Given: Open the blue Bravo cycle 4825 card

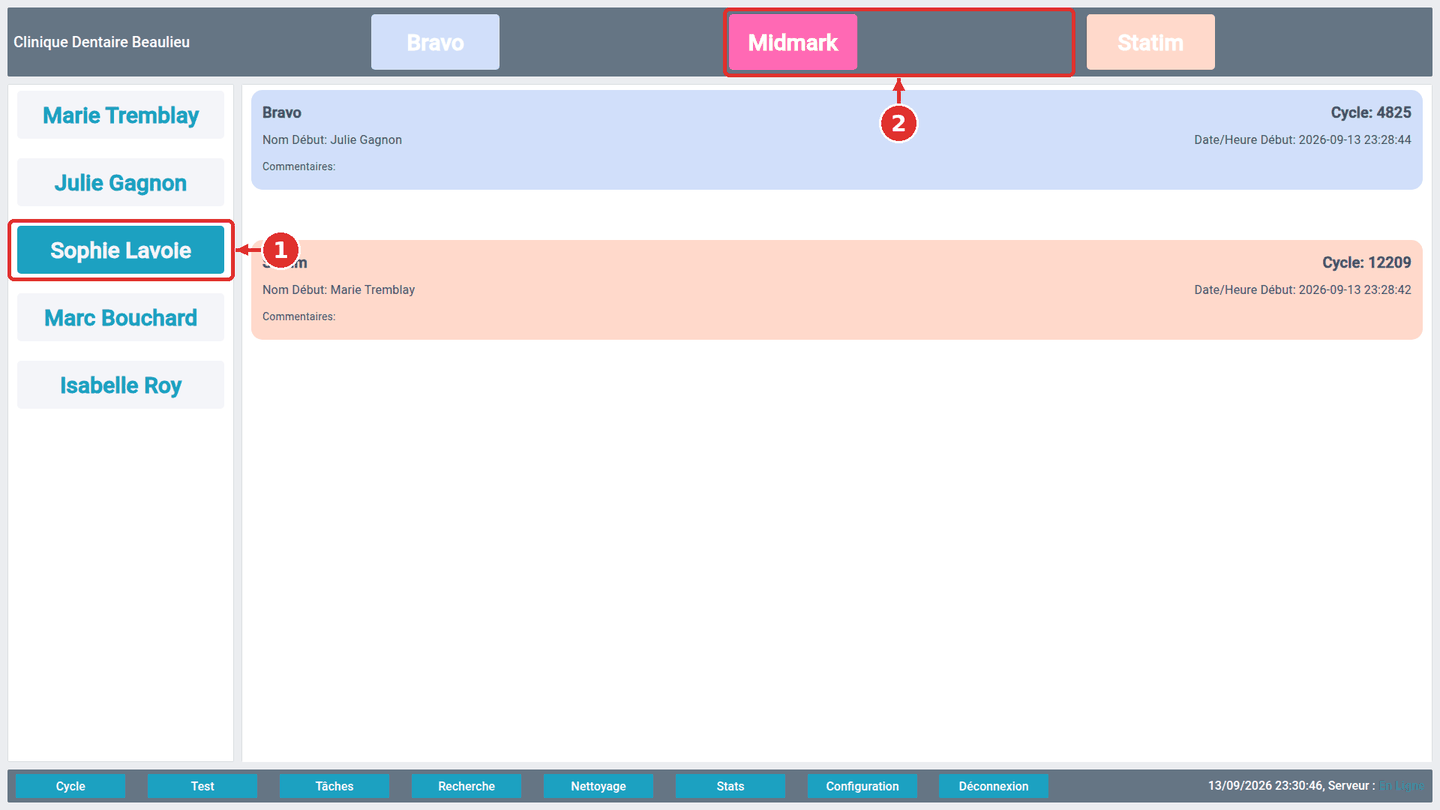Looking at the screenshot, I should [x=837, y=140].
